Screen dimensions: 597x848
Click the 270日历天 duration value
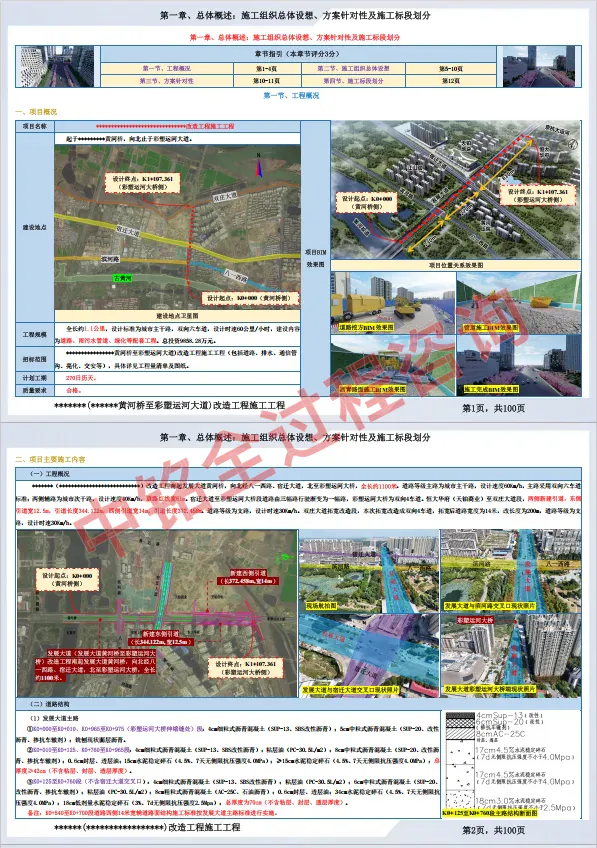[x=81, y=378]
